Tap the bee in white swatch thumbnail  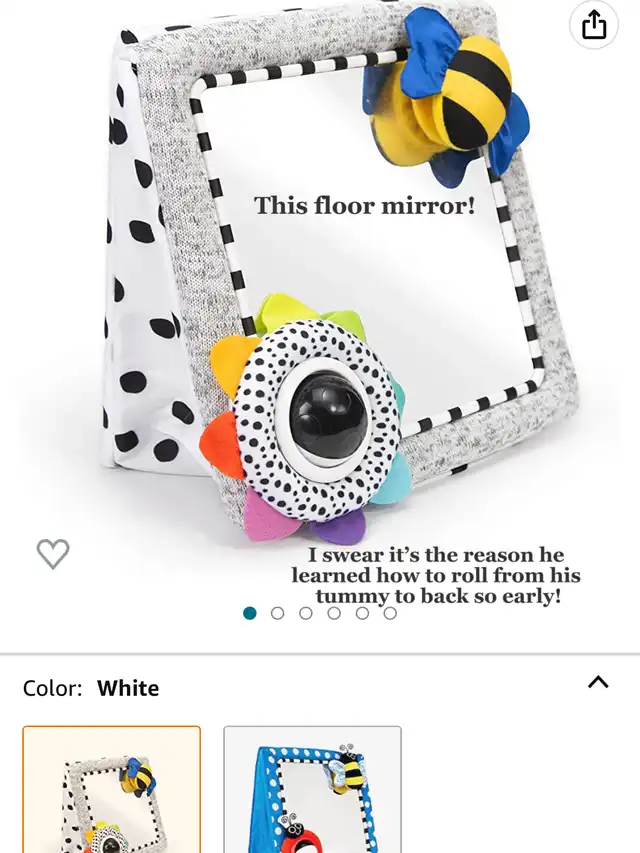138,776
